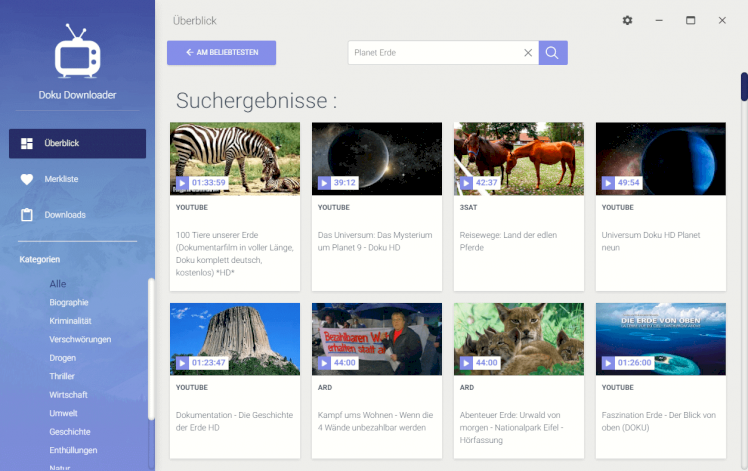
Task: Click the main results vertical scrollbar
Action: [x=743, y=87]
